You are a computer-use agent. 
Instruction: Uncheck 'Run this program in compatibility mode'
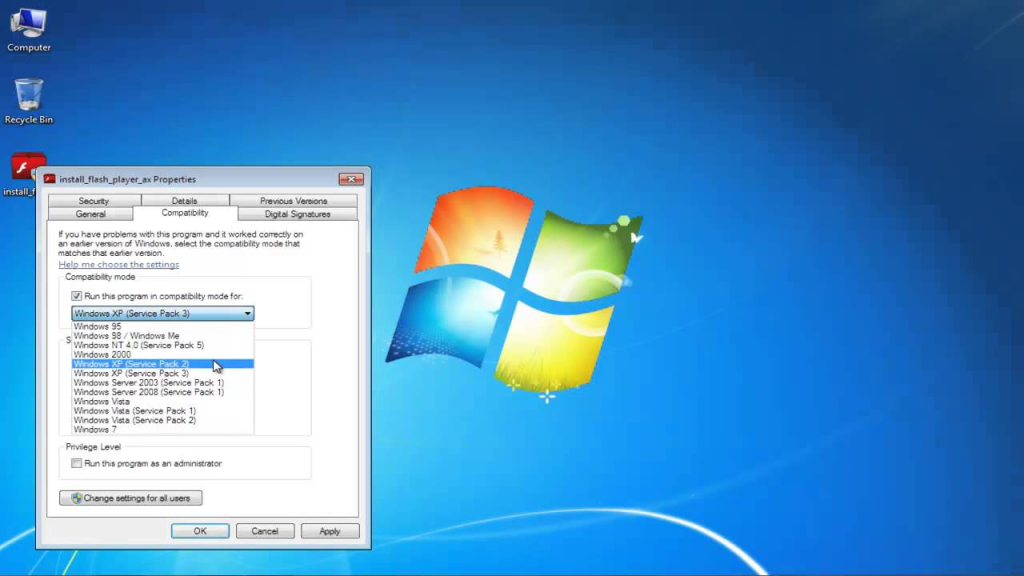tap(76, 296)
